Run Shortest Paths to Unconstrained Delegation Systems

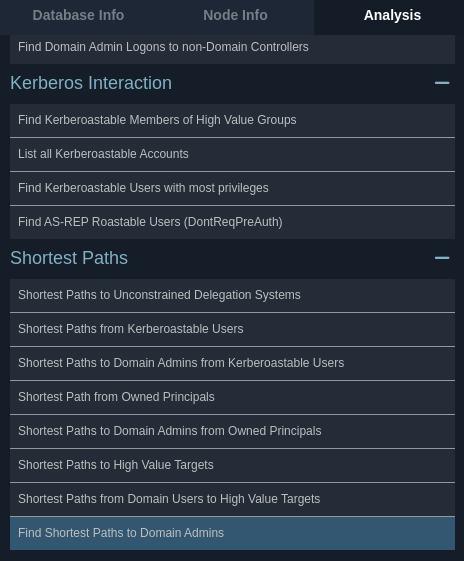coord(233,295)
